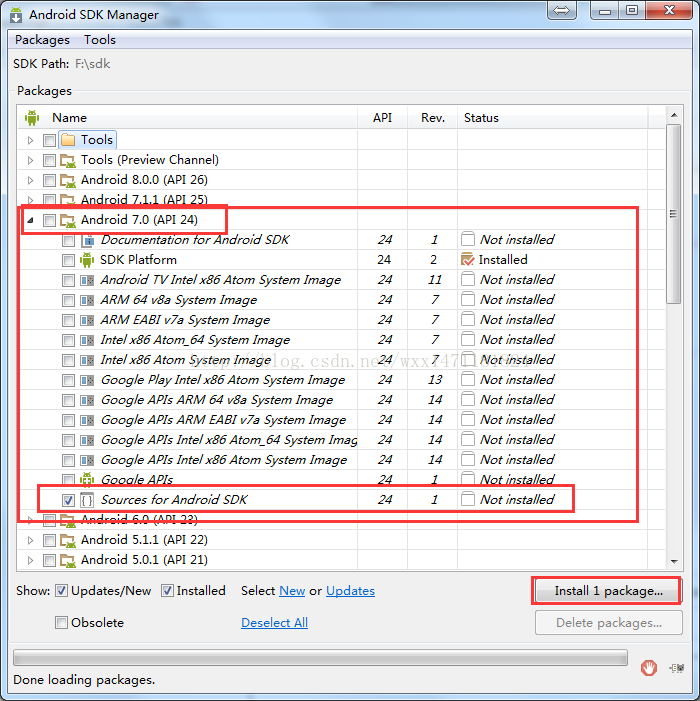700x701 pixels.
Task: Click the Android SDK Manager title bar icon
Action: [x=16, y=15]
